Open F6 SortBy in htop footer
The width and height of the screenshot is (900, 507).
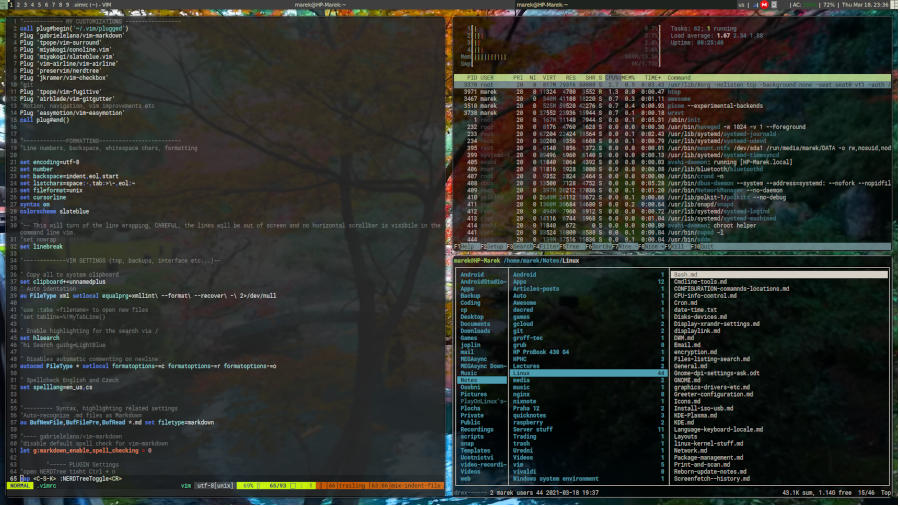tap(598, 246)
